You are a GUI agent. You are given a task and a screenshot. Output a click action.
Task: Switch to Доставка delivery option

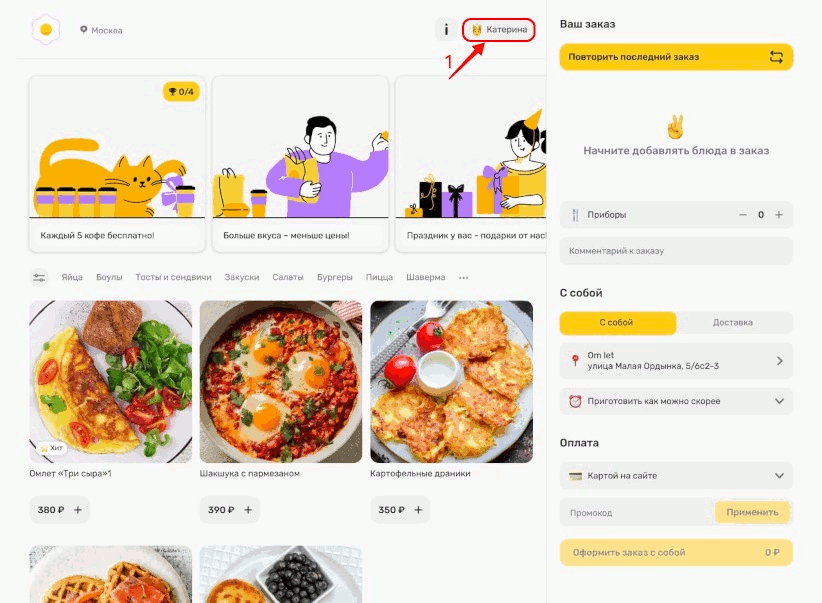tap(733, 322)
